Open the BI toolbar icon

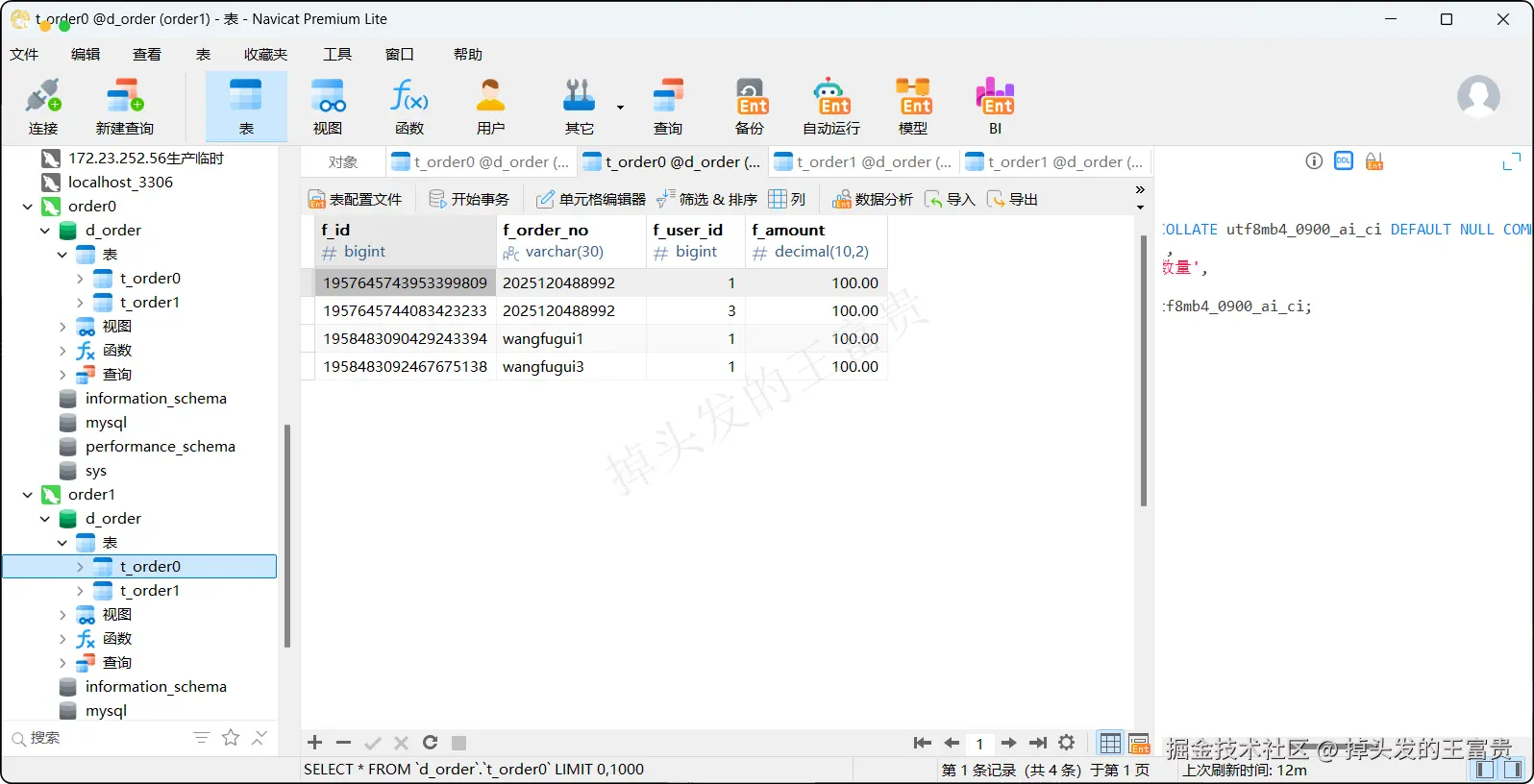coord(995,107)
